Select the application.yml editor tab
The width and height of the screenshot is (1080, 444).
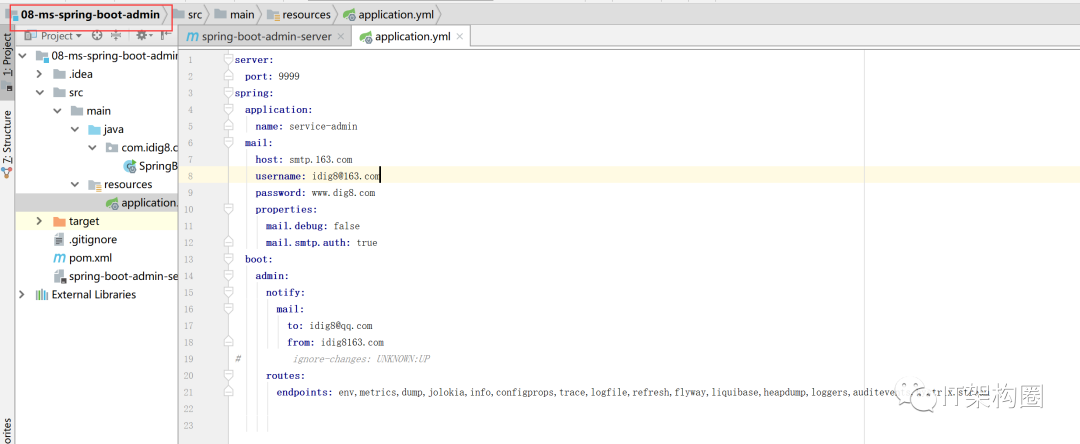(x=413, y=36)
